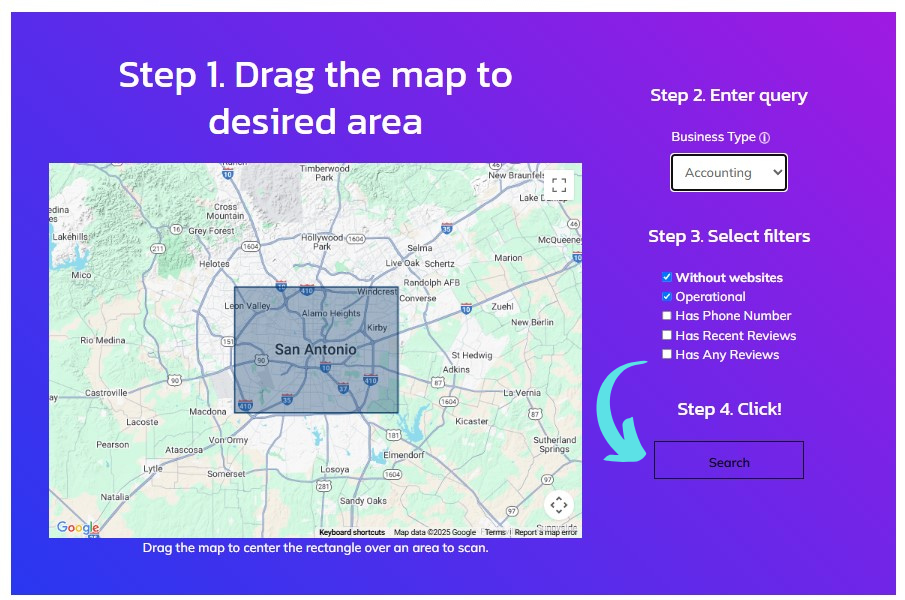Disable the Operational filter checkbox
The height and width of the screenshot is (600, 905).
click(x=667, y=297)
